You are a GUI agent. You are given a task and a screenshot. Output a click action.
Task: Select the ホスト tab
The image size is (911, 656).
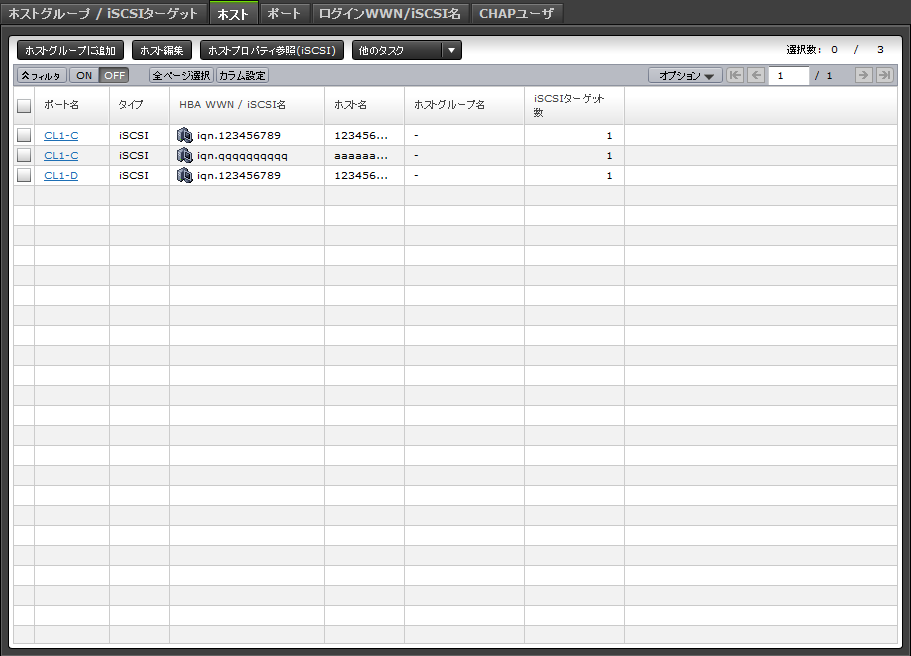[233, 13]
